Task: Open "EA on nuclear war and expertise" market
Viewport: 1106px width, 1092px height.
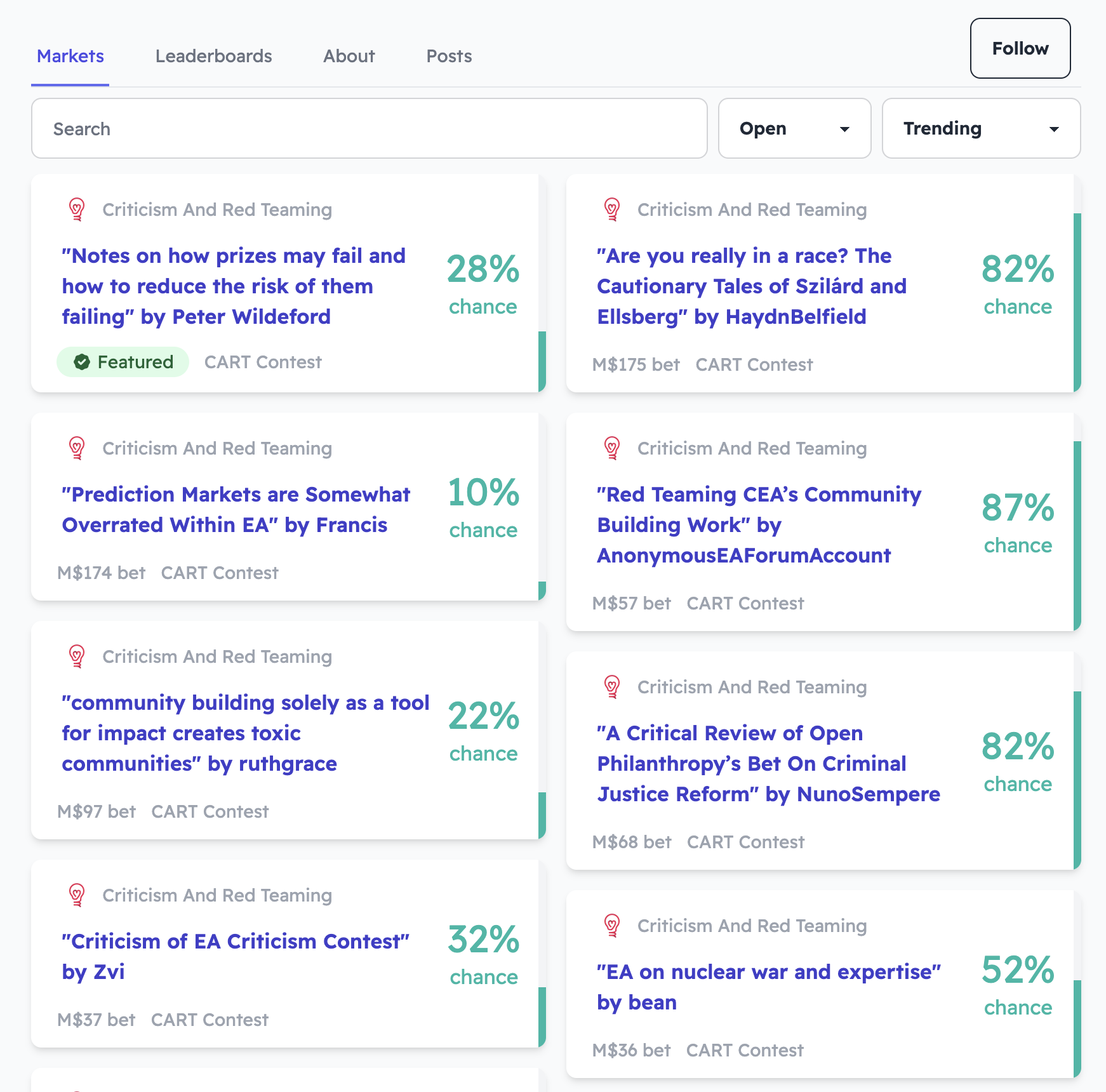Action: [x=769, y=987]
